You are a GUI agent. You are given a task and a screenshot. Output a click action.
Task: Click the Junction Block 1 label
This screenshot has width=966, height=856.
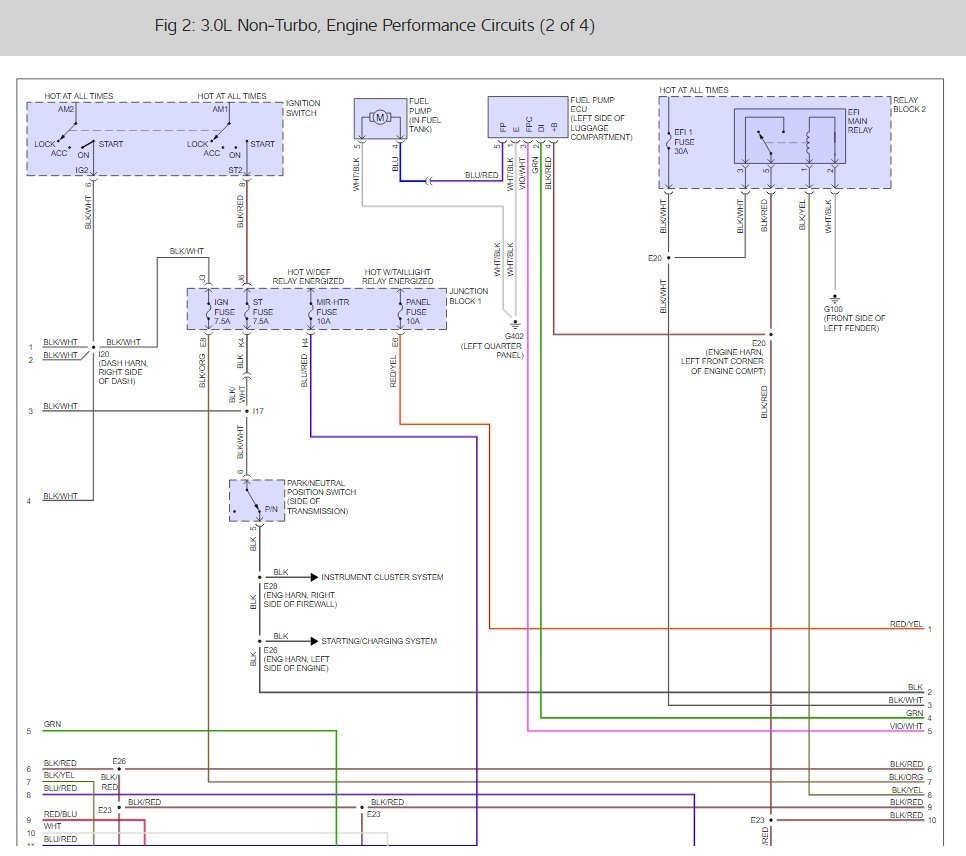468,296
